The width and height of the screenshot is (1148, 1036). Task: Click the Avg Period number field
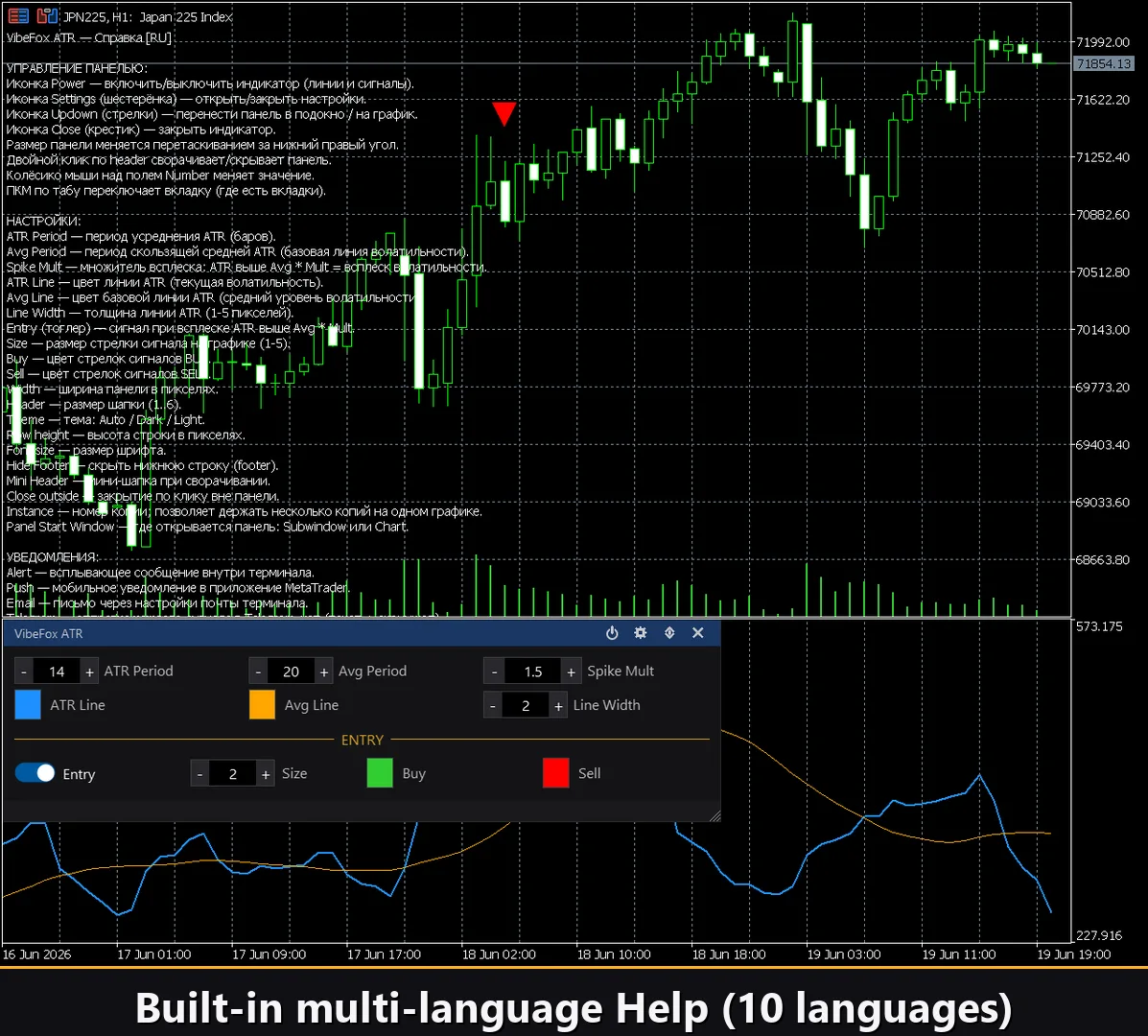[x=291, y=671]
